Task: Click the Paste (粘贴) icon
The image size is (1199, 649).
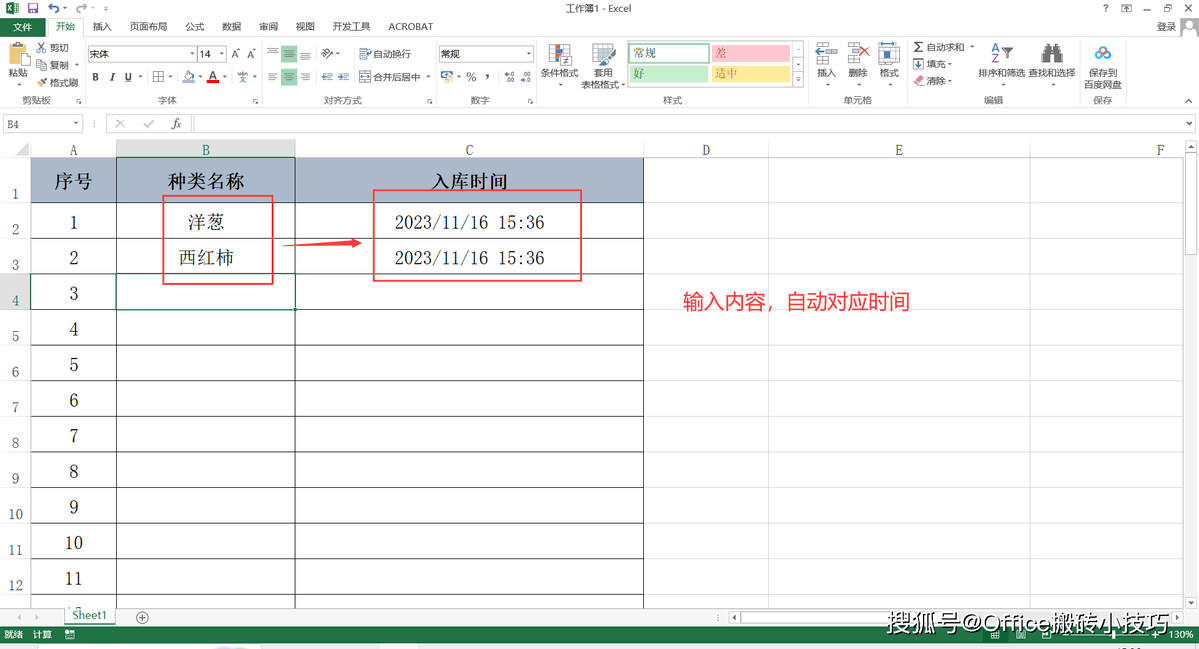Action: pyautogui.click(x=17, y=54)
